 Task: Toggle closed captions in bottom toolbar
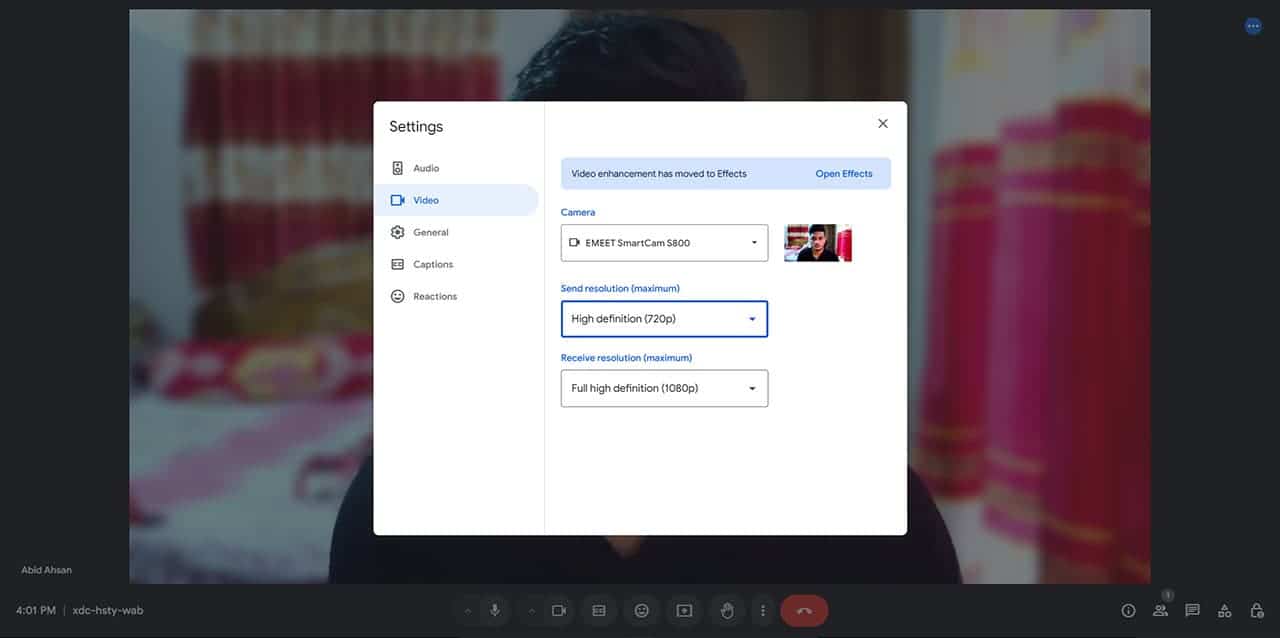[599, 611]
